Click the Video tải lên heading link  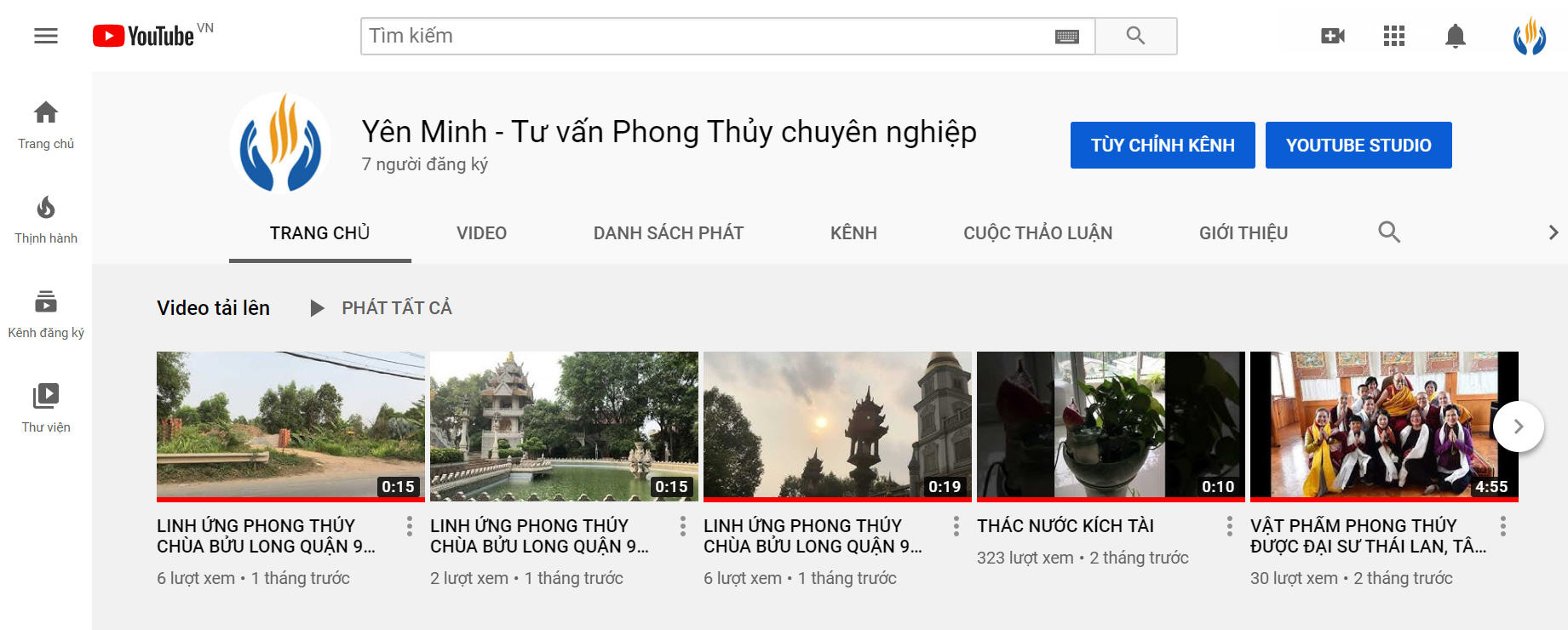tap(213, 307)
